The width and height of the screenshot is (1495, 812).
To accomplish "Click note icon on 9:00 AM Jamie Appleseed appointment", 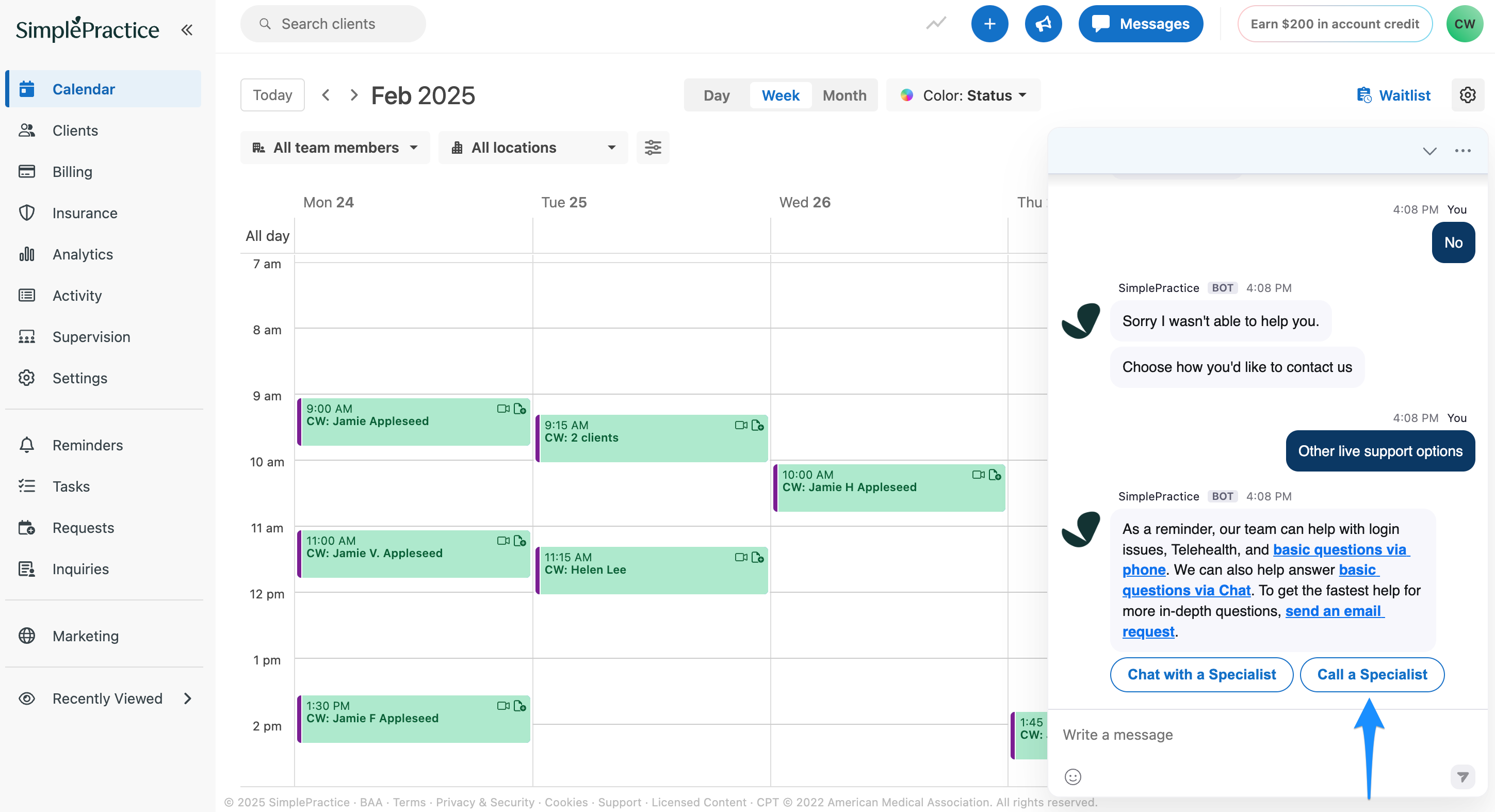I will 520,409.
